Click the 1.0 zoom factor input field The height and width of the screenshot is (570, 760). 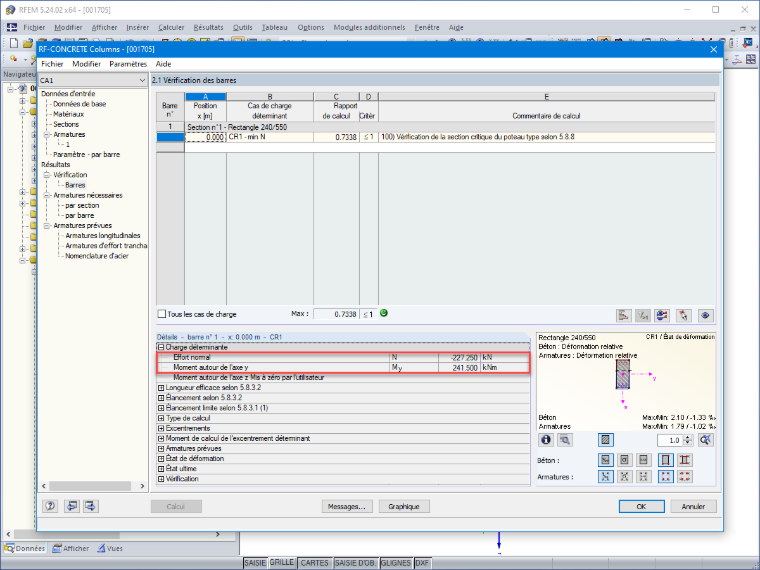pyautogui.click(x=670, y=440)
